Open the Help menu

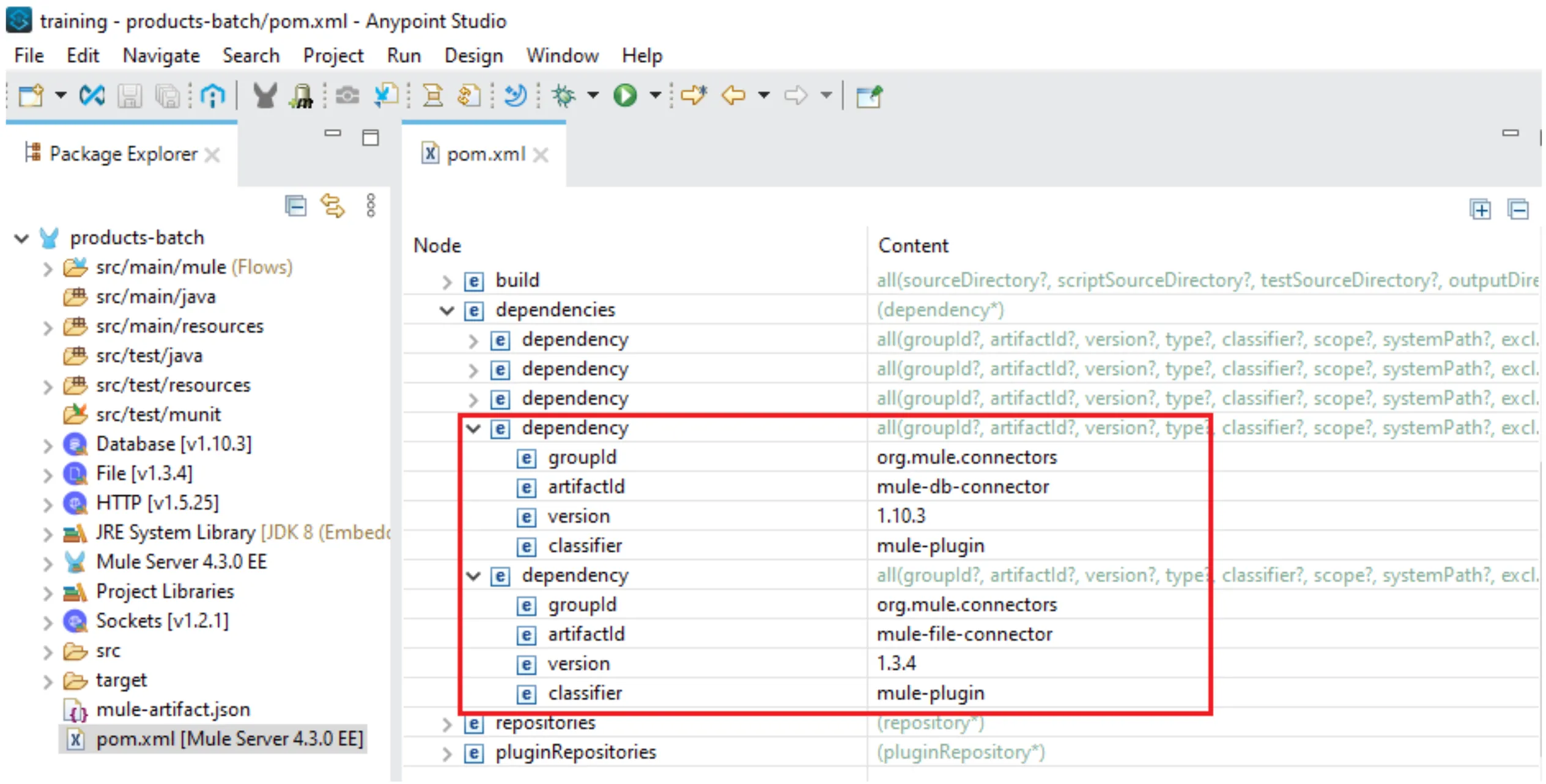pyautogui.click(x=642, y=56)
